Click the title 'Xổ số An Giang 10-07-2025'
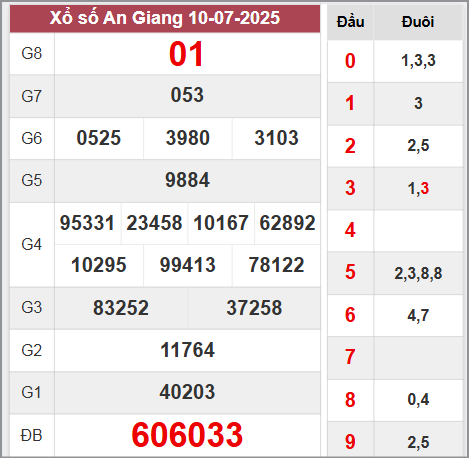 pos(165,18)
